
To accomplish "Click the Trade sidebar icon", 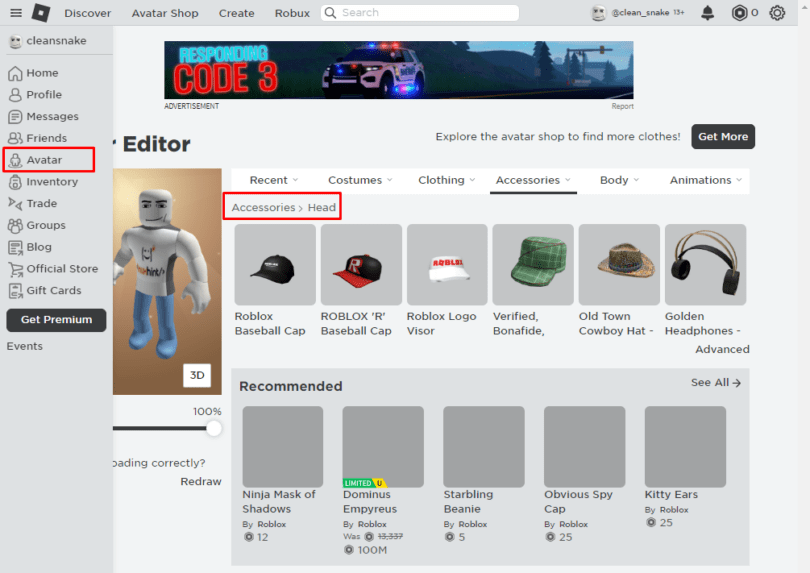I will click(15, 204).
